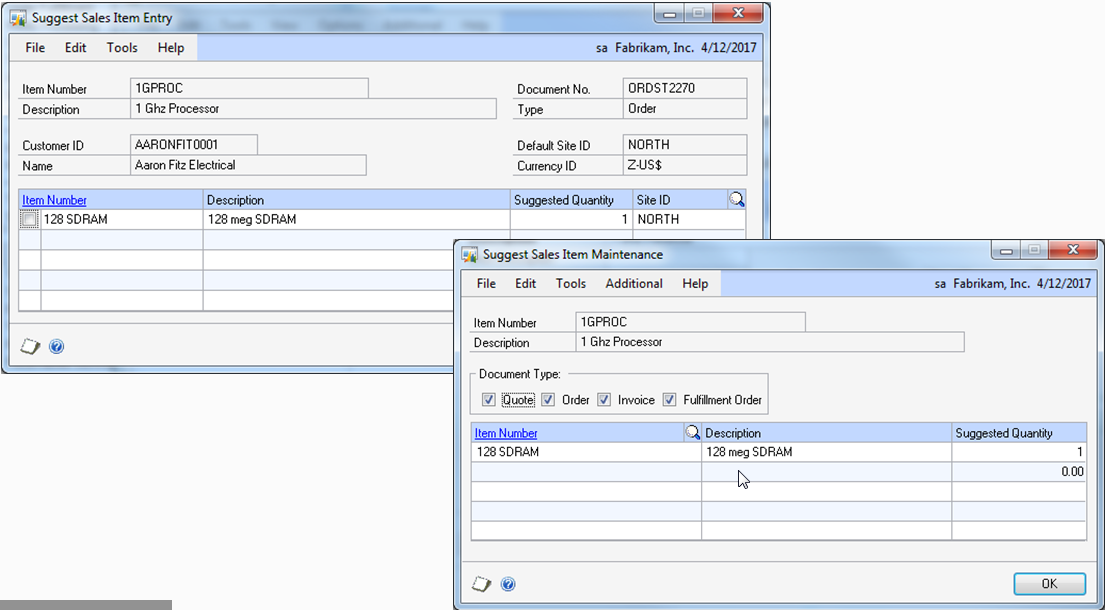Image resolution: width=1105 pixels, height=610 pixels.
Task: Select the 128 meg SDRAM cell in the Maintenance grid
Action: [x=827, y=452]
